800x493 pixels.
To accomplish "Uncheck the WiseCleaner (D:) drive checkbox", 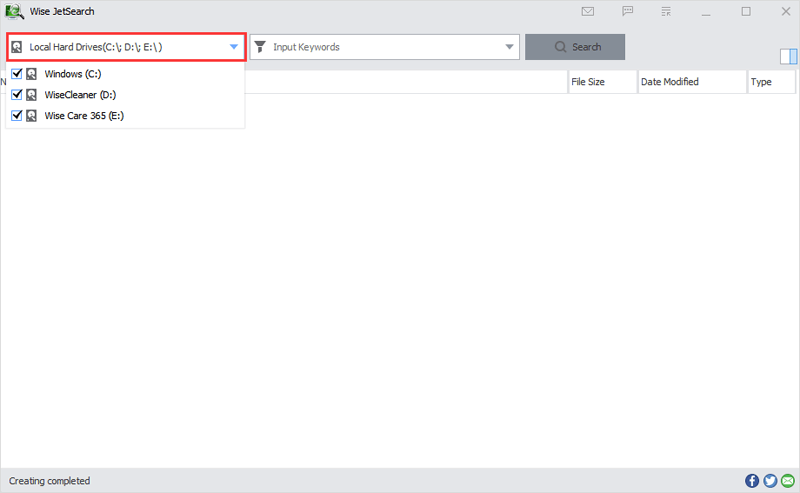I will 17,95.
